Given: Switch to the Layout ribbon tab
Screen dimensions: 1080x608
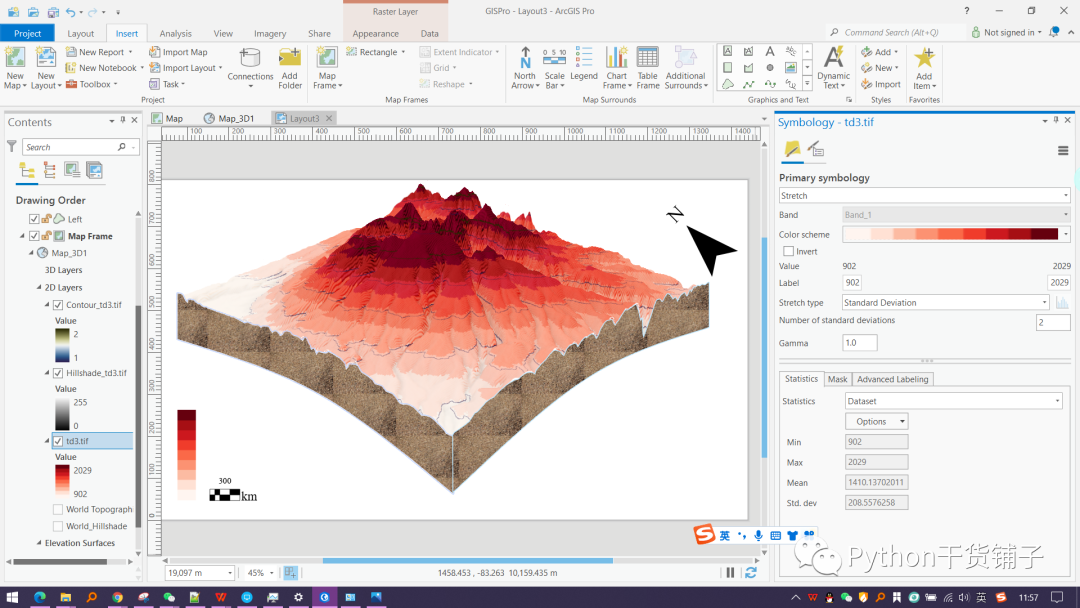Looking at the screenshot, I should pyautogui.click(x=81, y=33).
